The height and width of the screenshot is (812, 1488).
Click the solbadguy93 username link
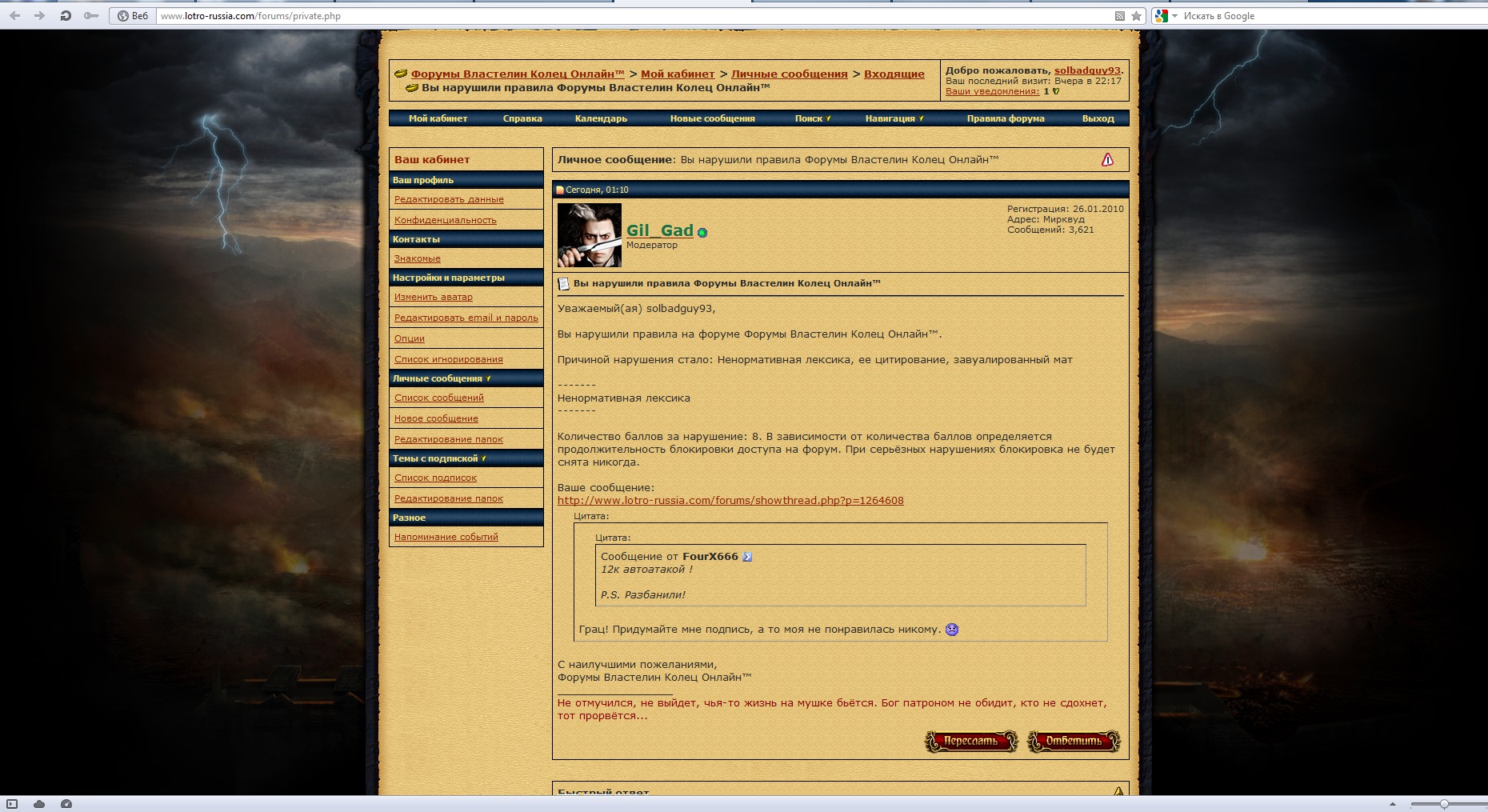[x=1087, y=70]
